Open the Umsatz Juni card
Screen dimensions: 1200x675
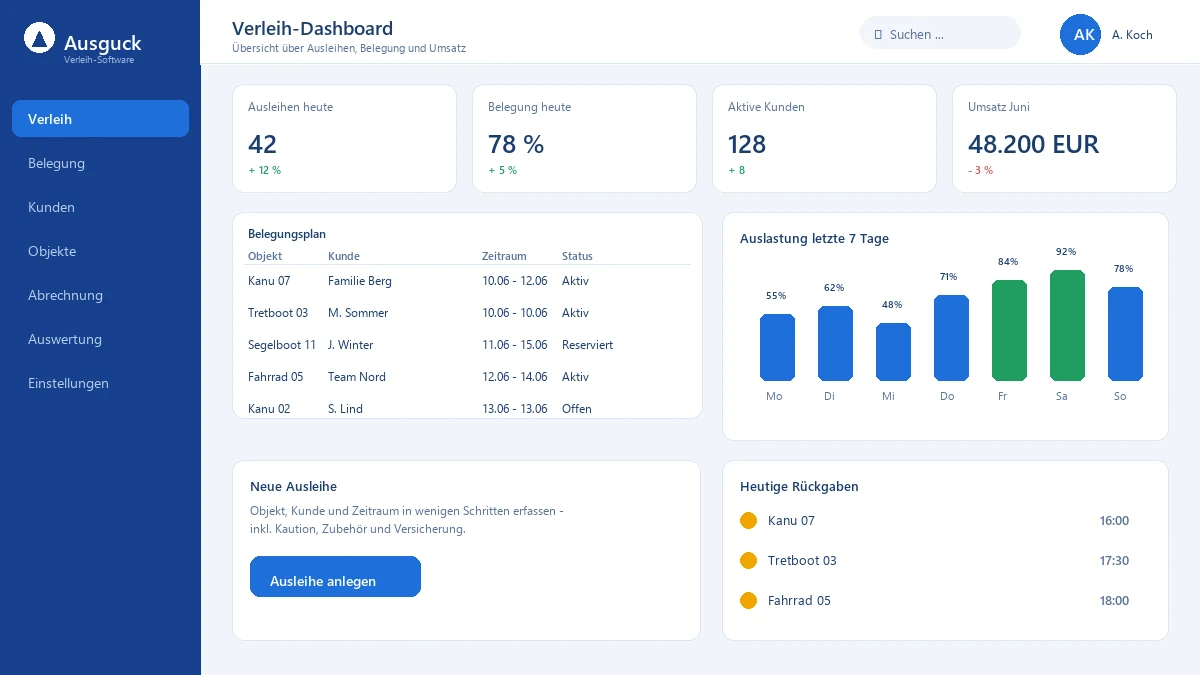(1064, 138)
